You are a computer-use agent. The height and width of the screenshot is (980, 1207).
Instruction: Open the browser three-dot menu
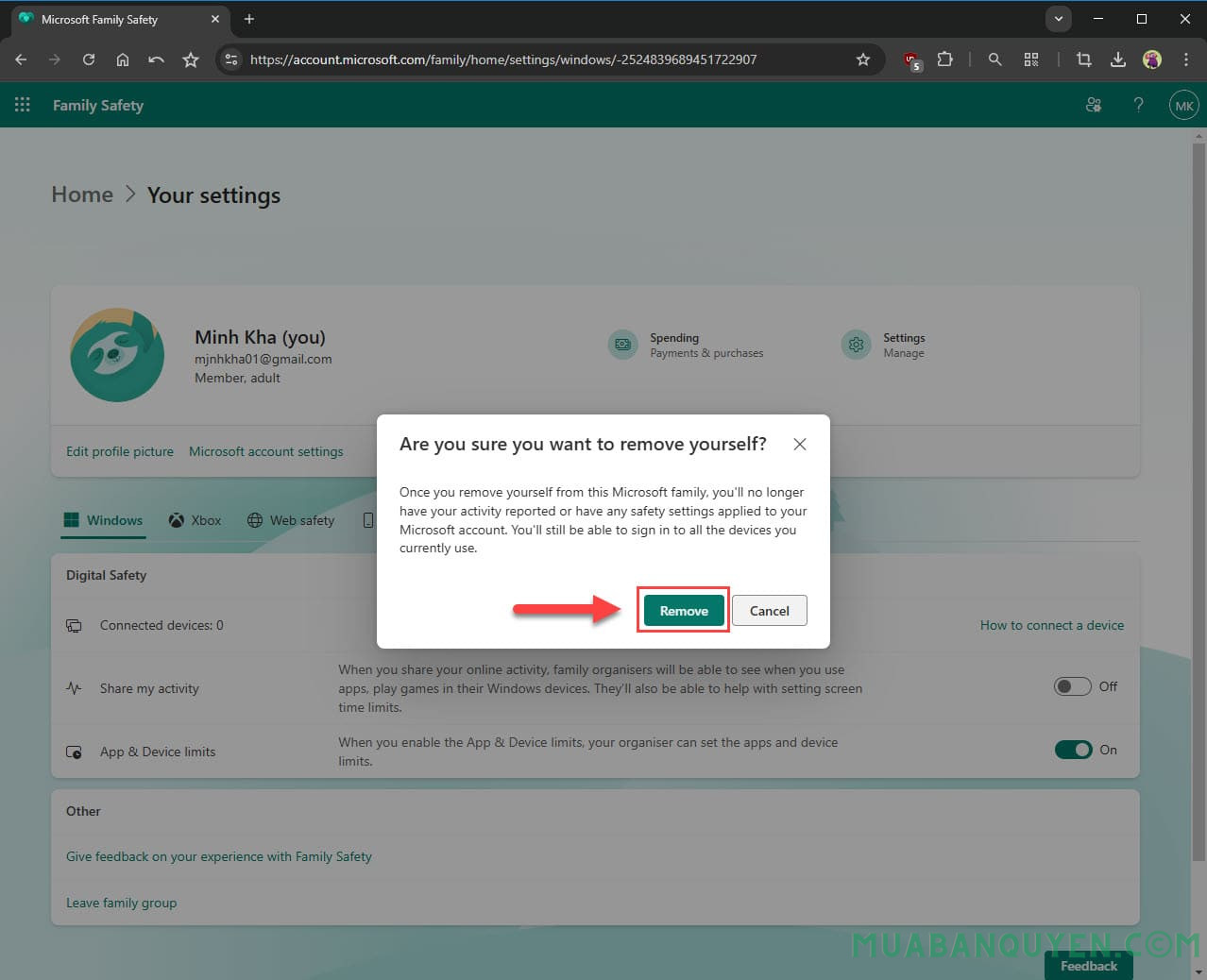(1186, 59)
